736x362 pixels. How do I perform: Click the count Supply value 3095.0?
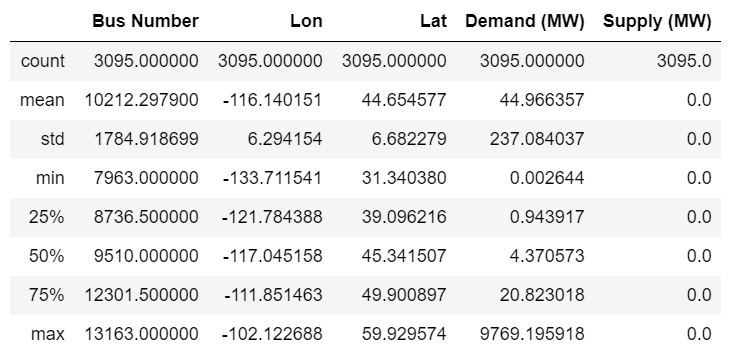[x=684, y=61]
